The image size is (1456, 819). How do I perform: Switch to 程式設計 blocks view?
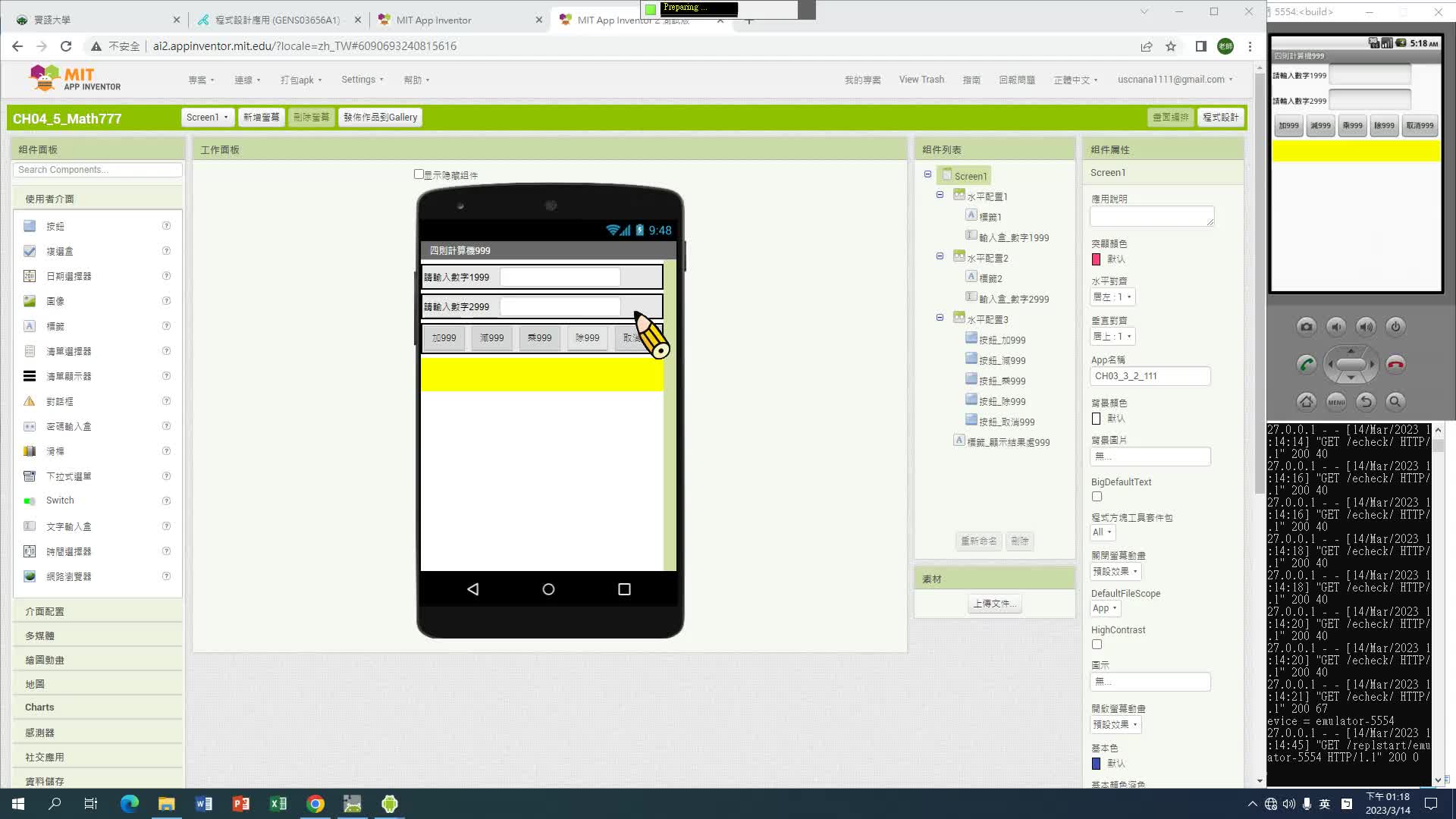[x=1221, y=118]
